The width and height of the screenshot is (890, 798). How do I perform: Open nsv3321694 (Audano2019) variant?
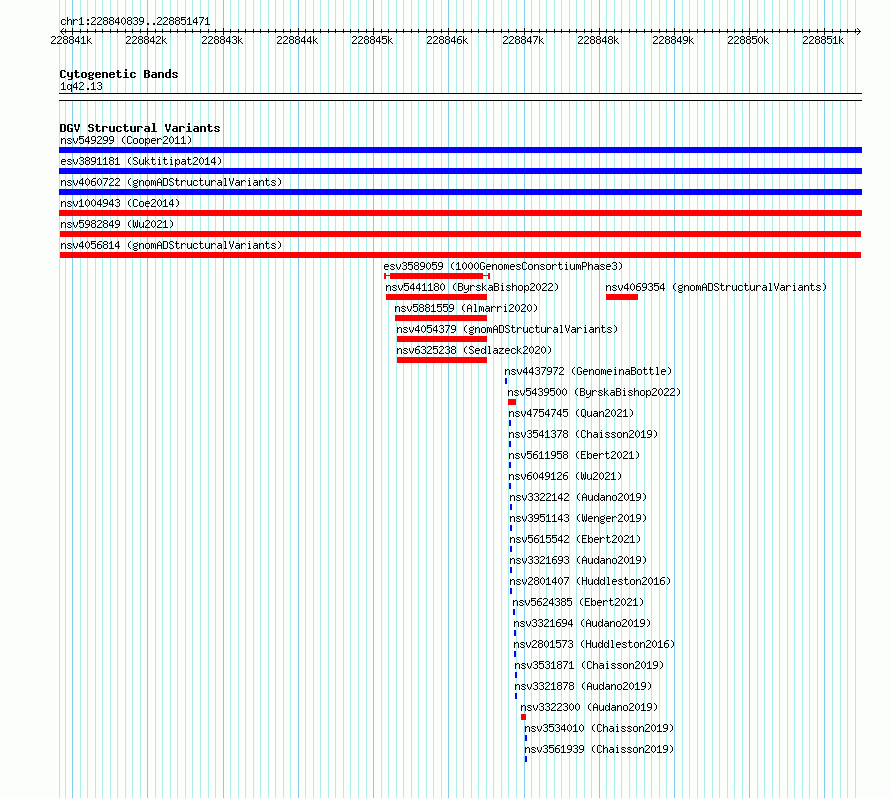(582, 623)
